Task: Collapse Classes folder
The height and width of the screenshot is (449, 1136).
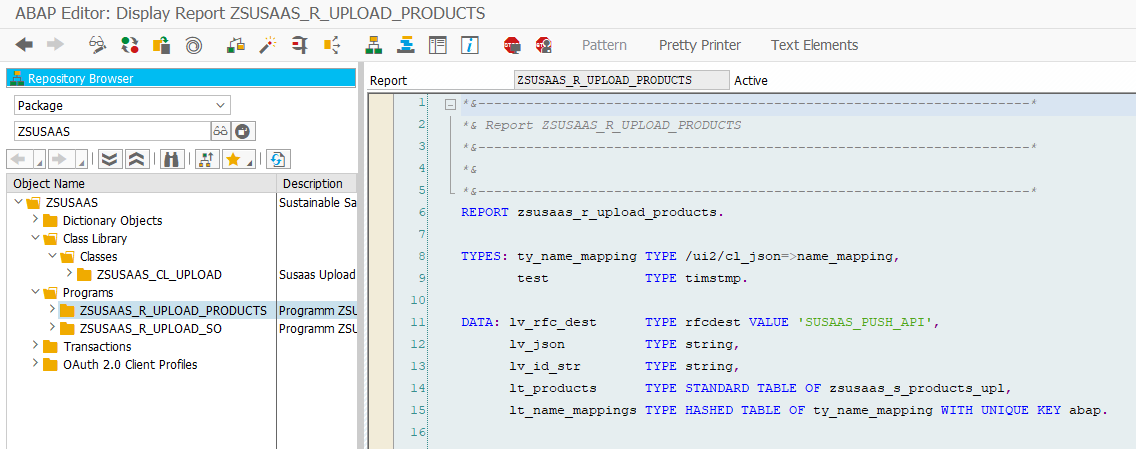Action: [x=52, y=256]
